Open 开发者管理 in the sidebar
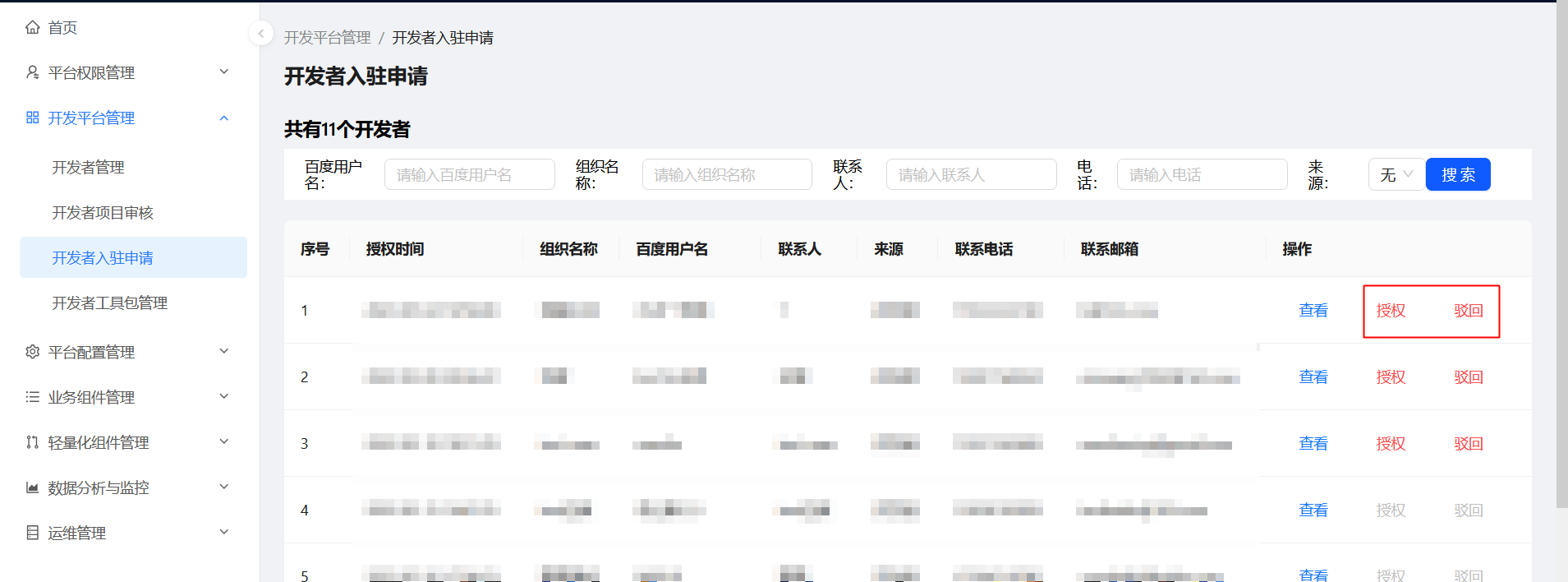This screenshot has width=1568, height=582. [x=88, y=168]
